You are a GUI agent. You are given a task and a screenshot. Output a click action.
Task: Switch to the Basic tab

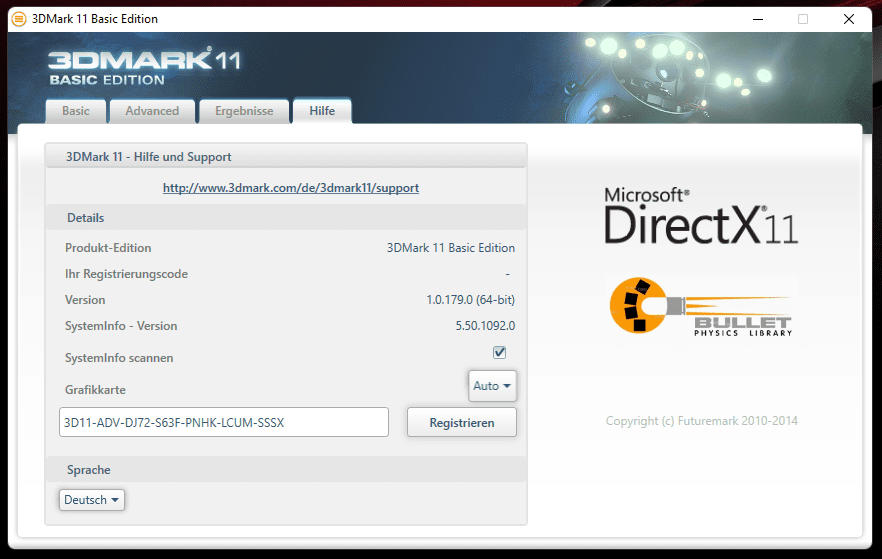click(x=75, y=111)
